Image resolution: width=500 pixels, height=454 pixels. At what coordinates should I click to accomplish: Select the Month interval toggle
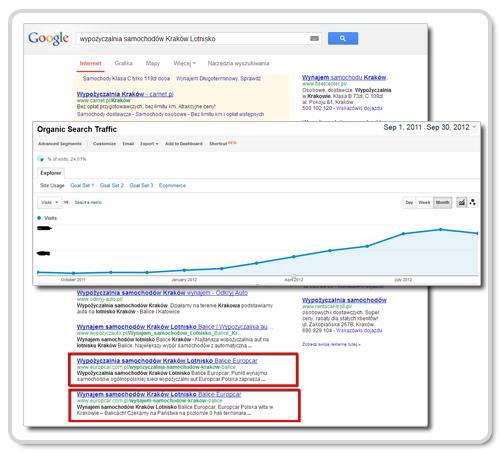442,202
